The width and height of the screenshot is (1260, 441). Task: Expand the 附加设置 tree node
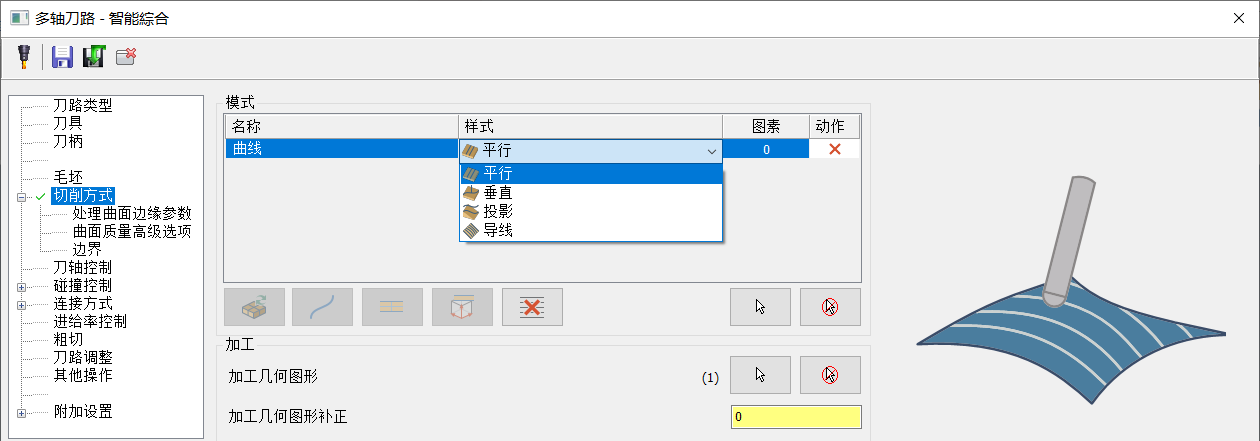[x=21, y=412]
